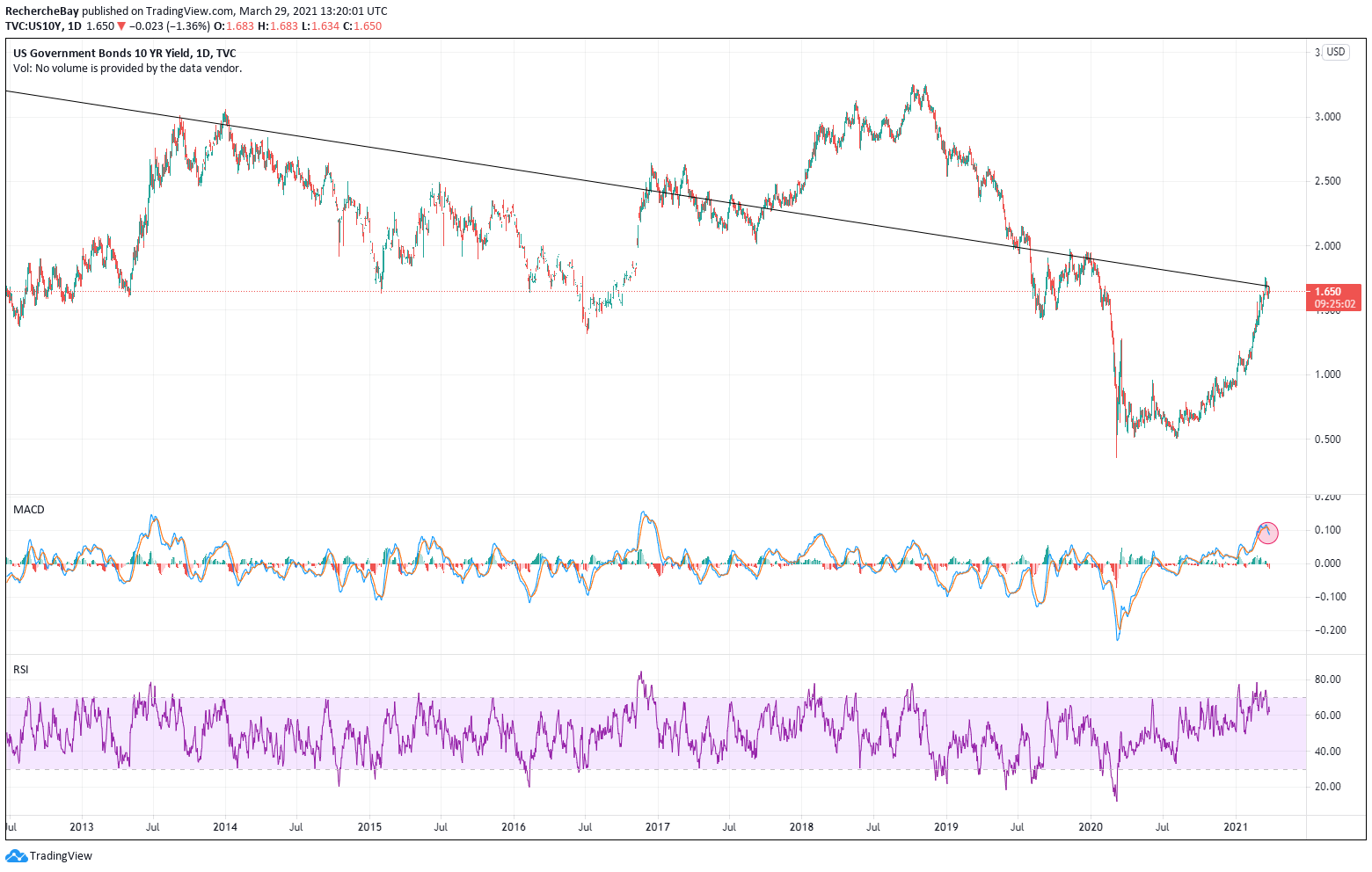Click the 60.00 RSI axis label

pos(1327,716)
